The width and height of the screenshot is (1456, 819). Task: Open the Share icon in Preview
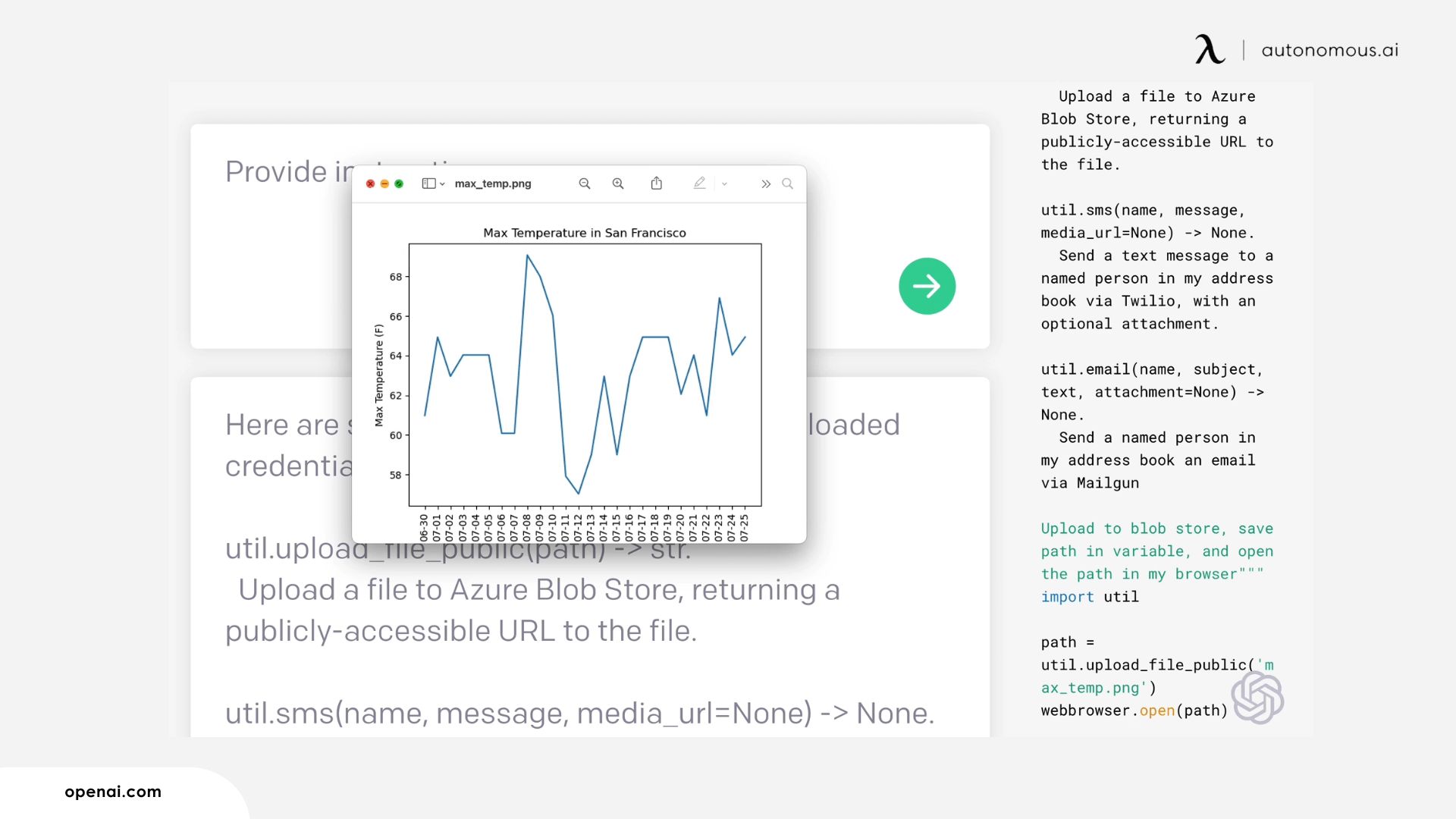click(657, 184)
